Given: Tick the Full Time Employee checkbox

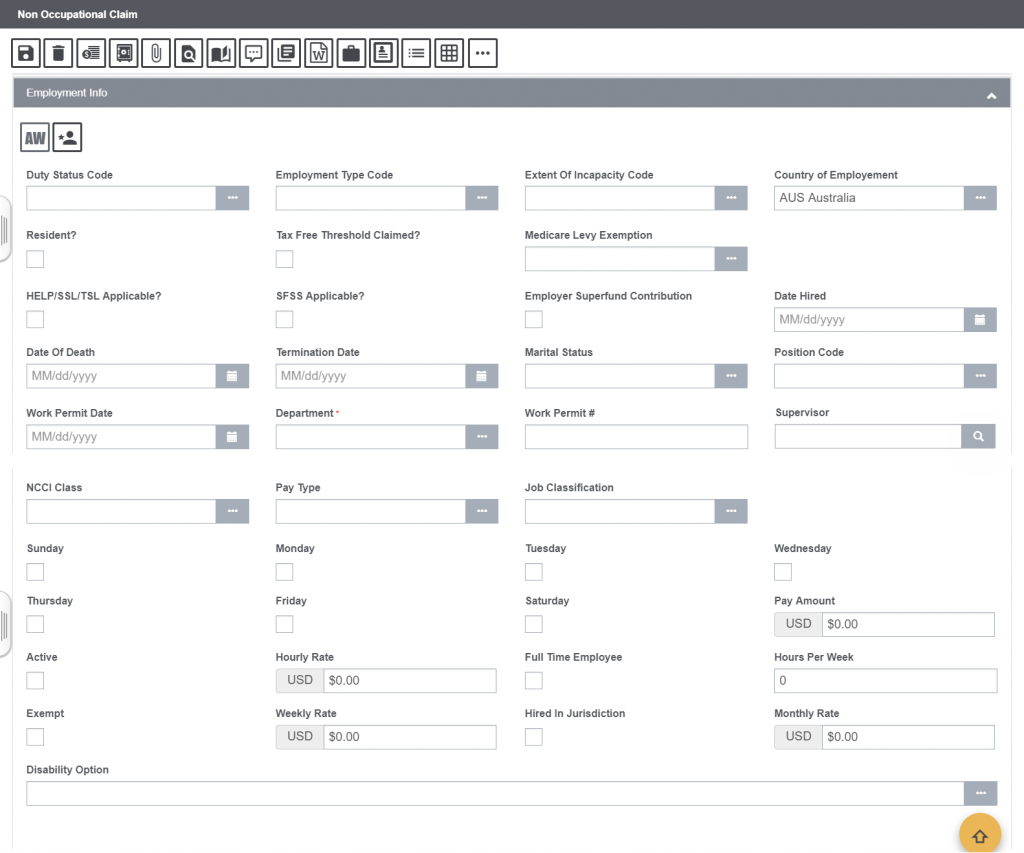Looking at the screenshot, I should (x=534, y=681).
